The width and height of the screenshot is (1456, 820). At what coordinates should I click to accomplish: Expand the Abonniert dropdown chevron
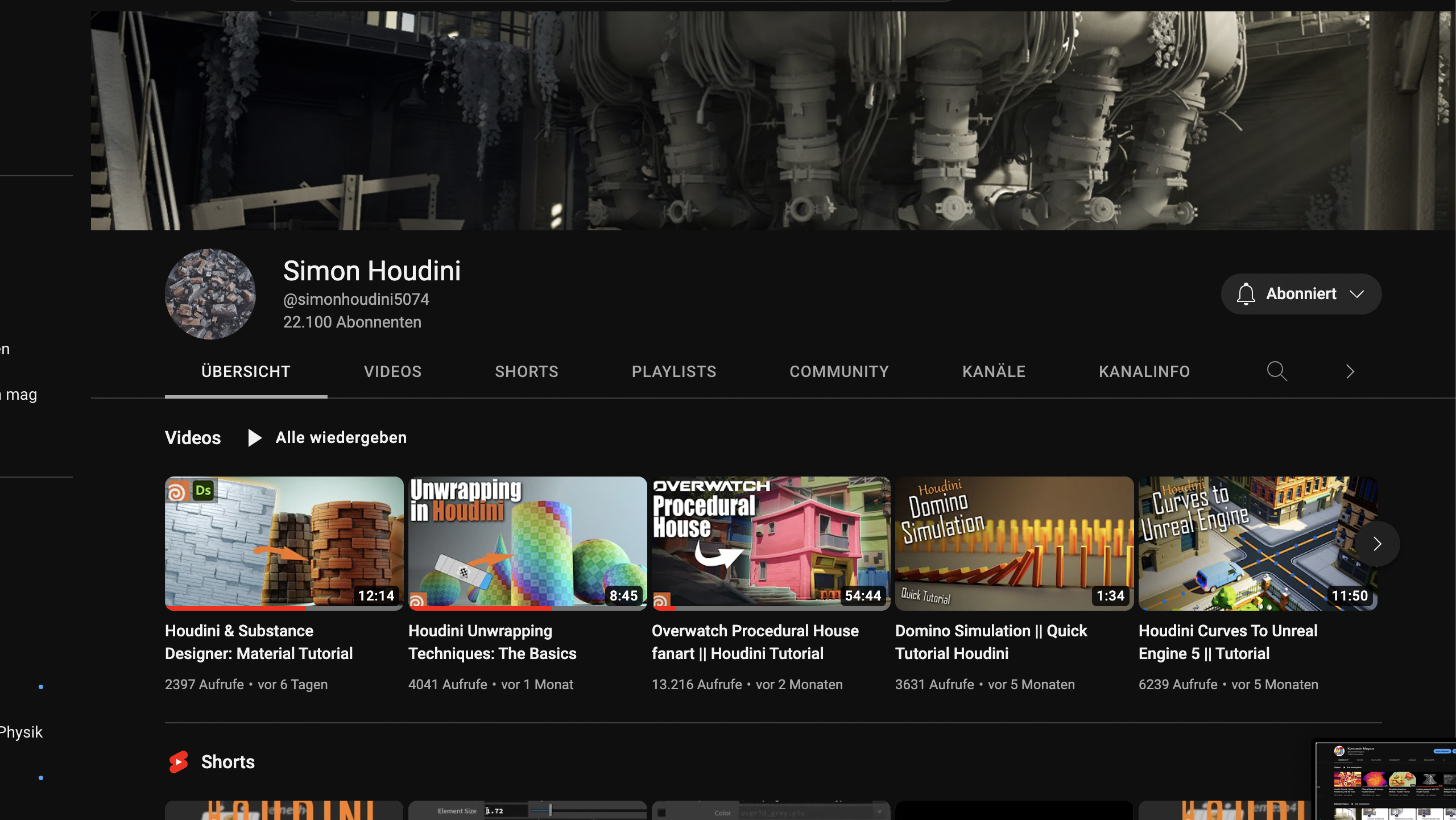pyautogui.click(x=1358, y=294)
